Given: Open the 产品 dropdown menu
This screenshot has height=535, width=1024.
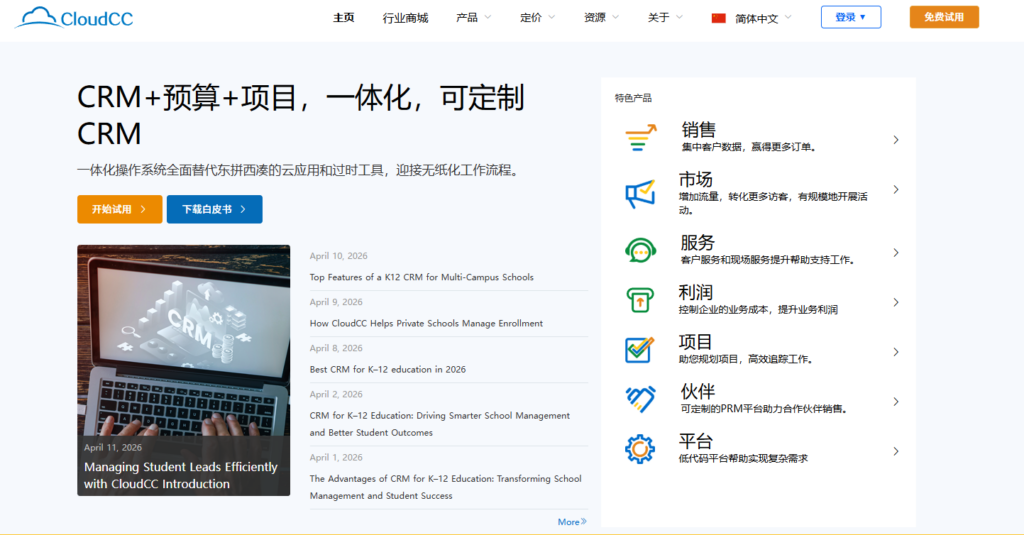Looking at the screenshot, I should (x=473, y=18).
